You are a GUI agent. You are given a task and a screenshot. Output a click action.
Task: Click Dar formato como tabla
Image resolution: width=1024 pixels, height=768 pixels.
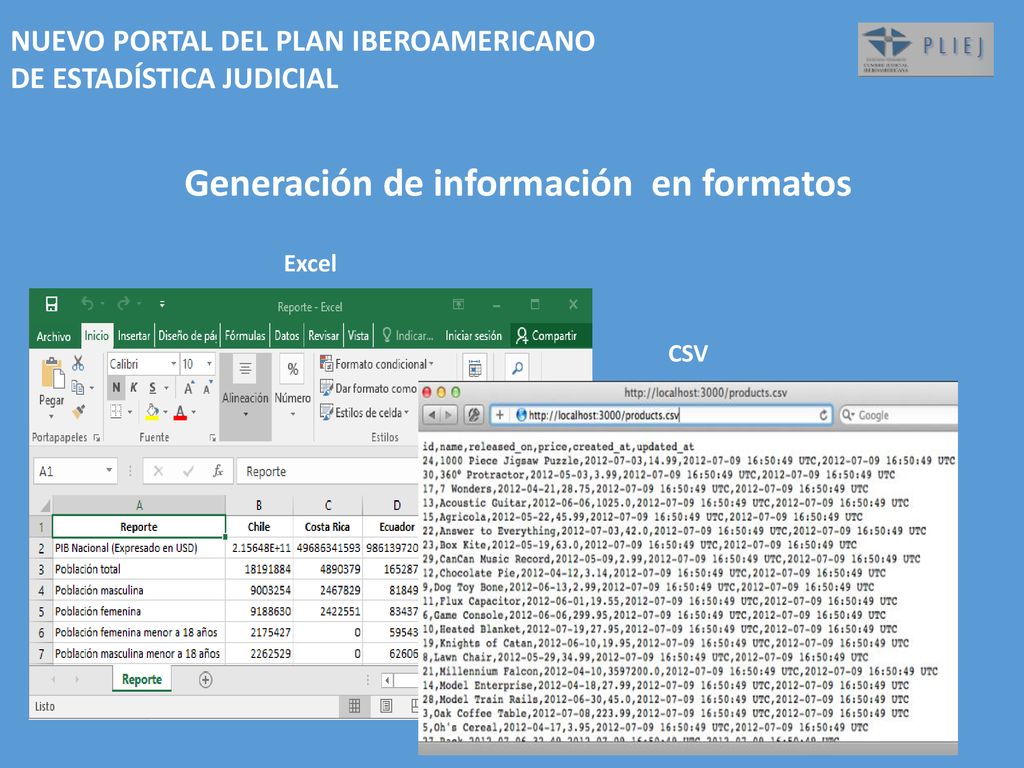click(x=369, y=388)
